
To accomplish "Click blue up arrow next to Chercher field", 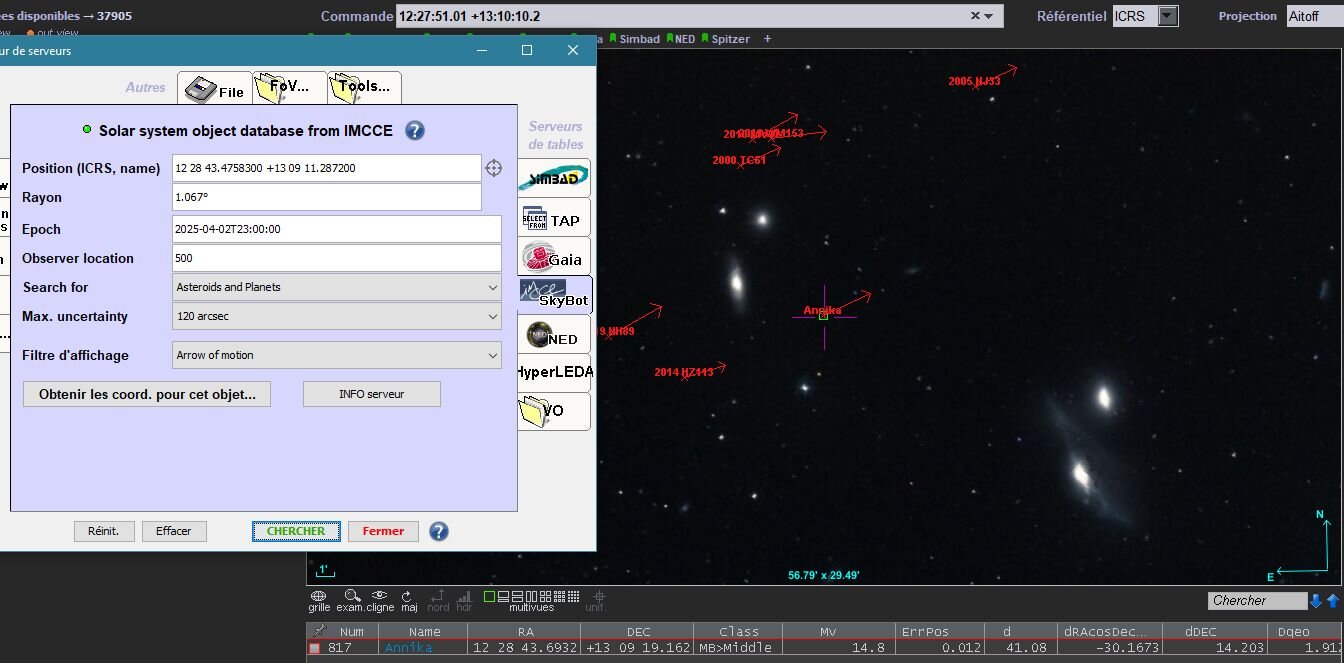I will pos(1332,601).
